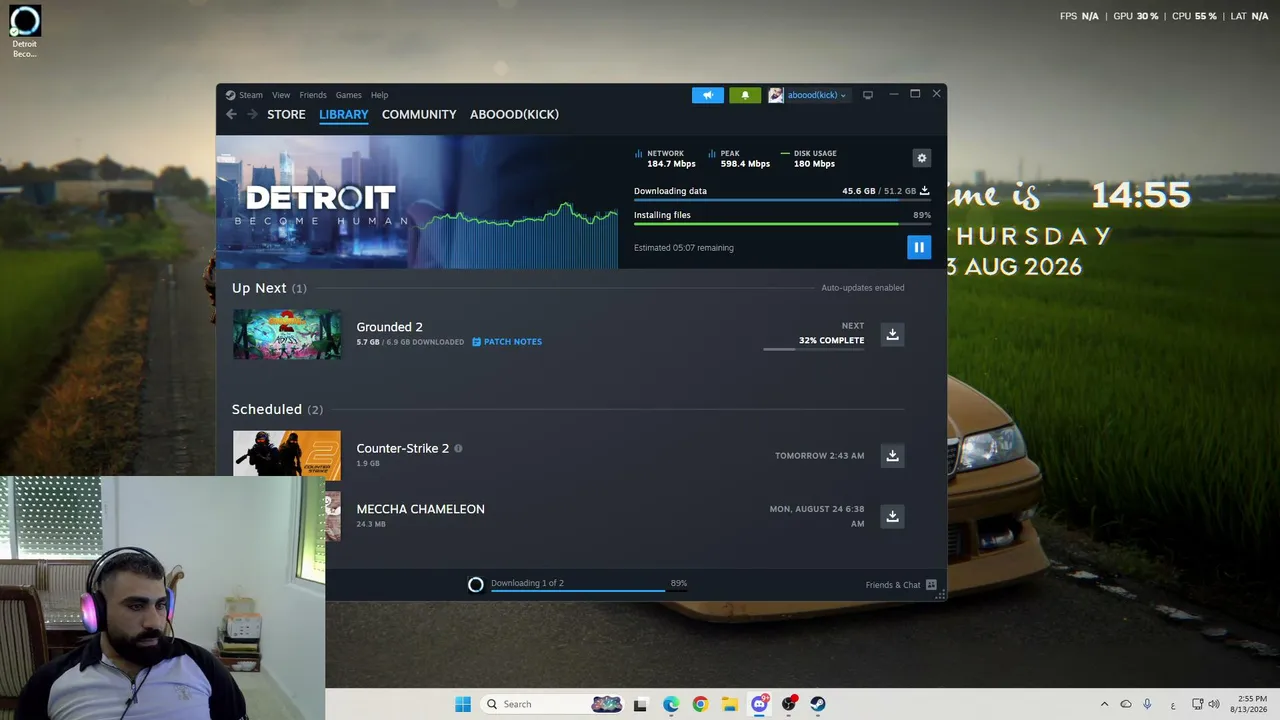Open the volume control in system tray

[x=1214, y=704]
